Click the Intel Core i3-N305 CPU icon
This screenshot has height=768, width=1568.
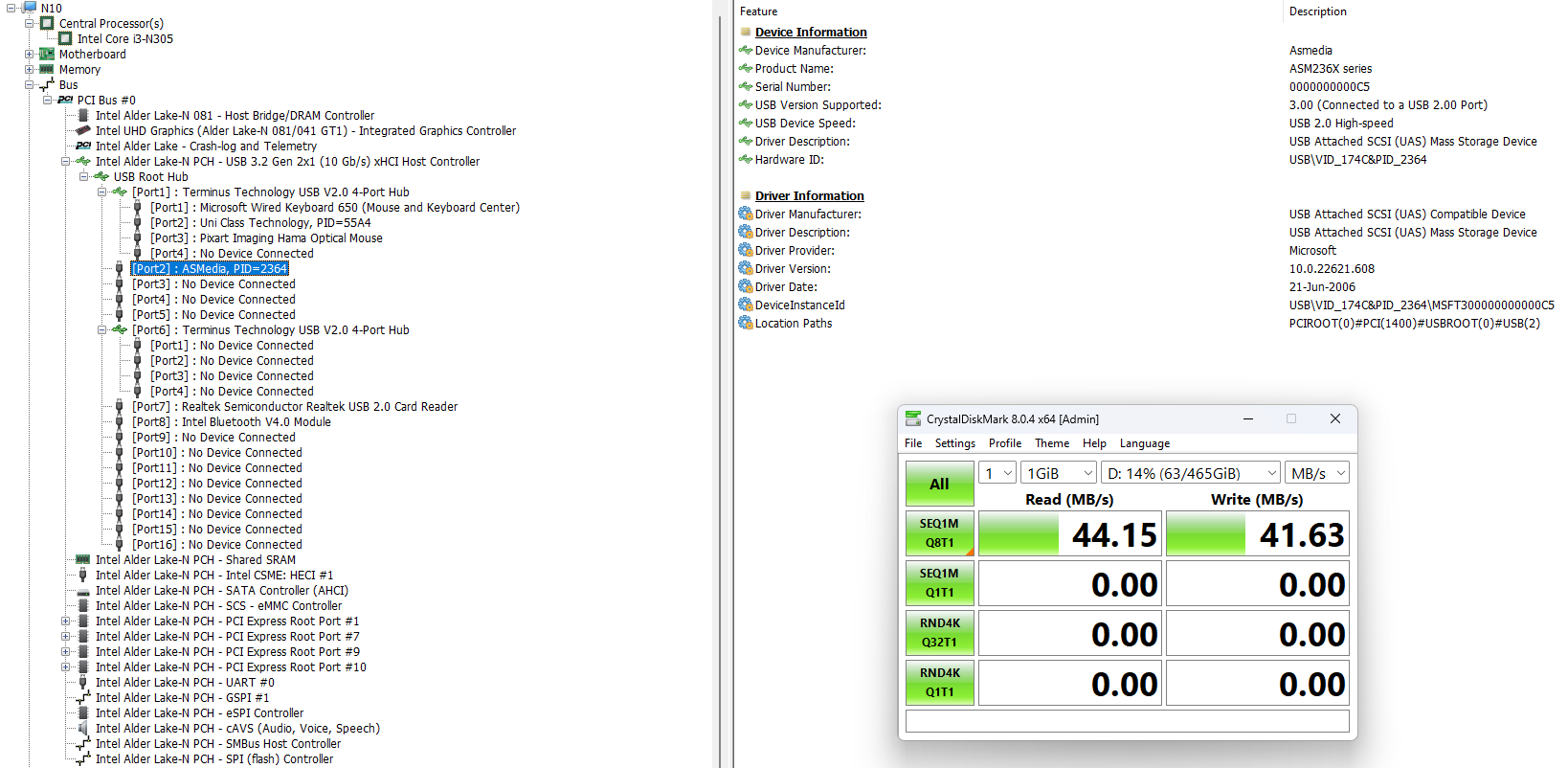coord(65,38)
